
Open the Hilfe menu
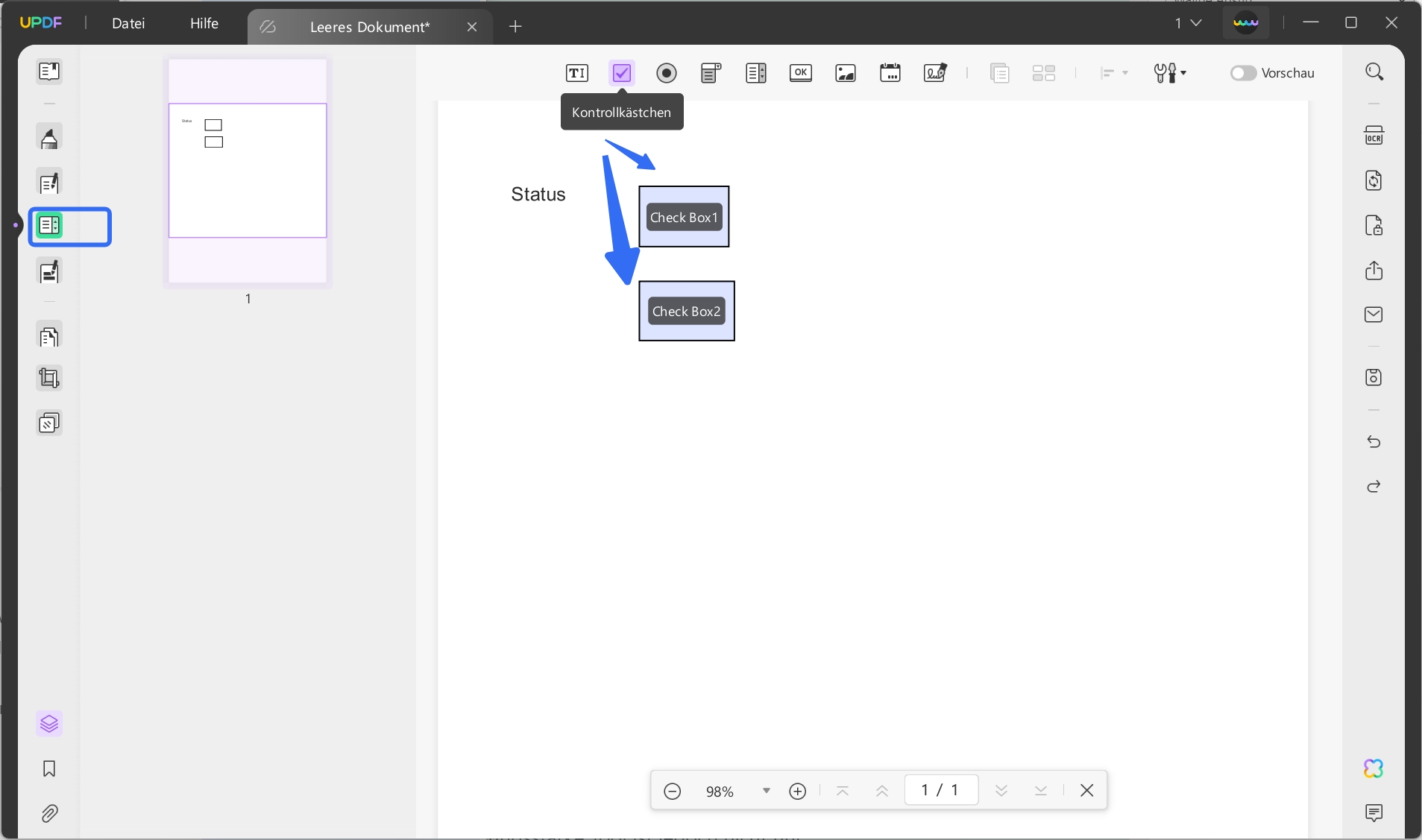204,23
